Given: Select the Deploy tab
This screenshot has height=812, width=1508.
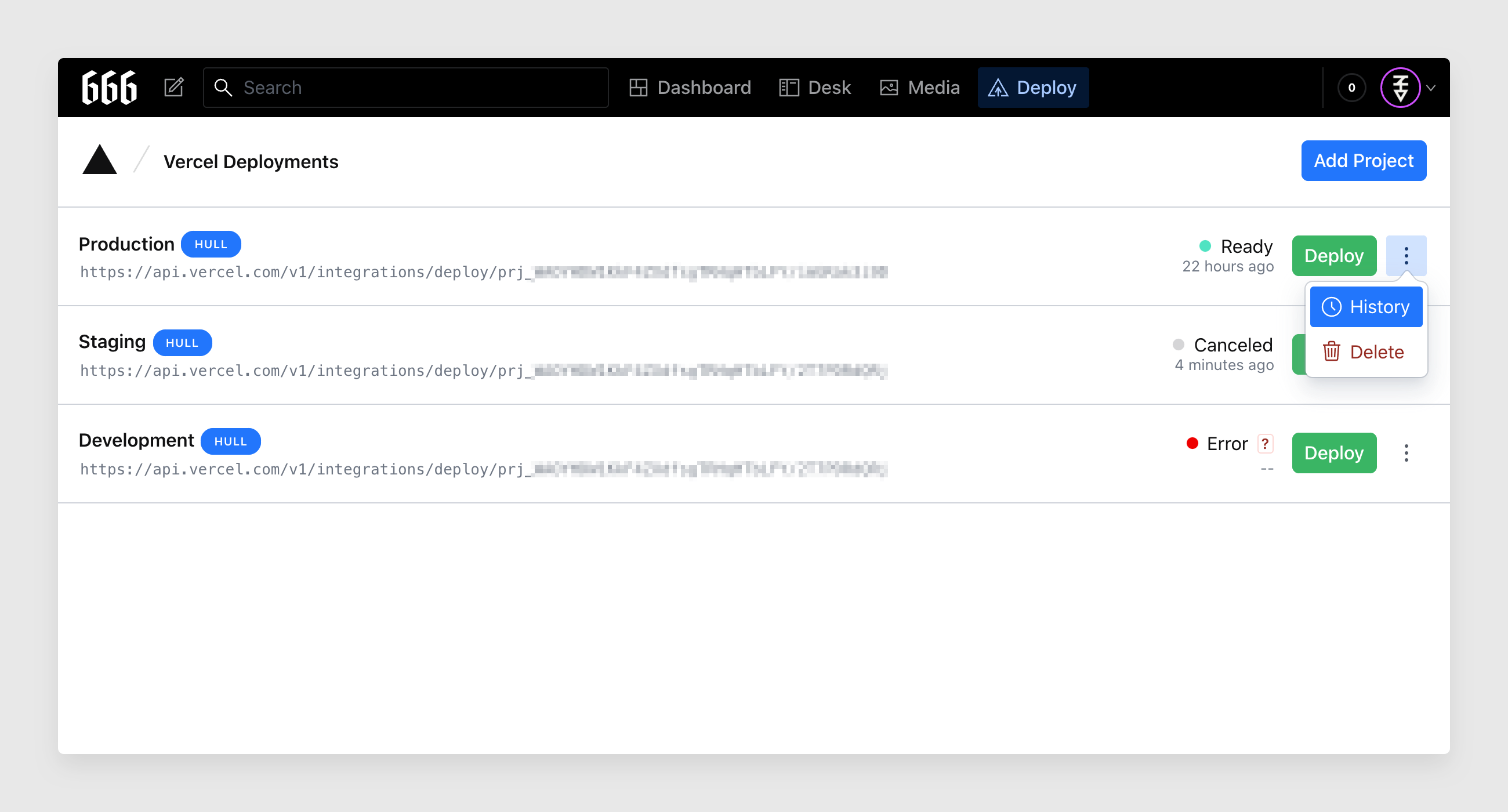Looking at the screenshot, I should click(x=1032, y=88).
